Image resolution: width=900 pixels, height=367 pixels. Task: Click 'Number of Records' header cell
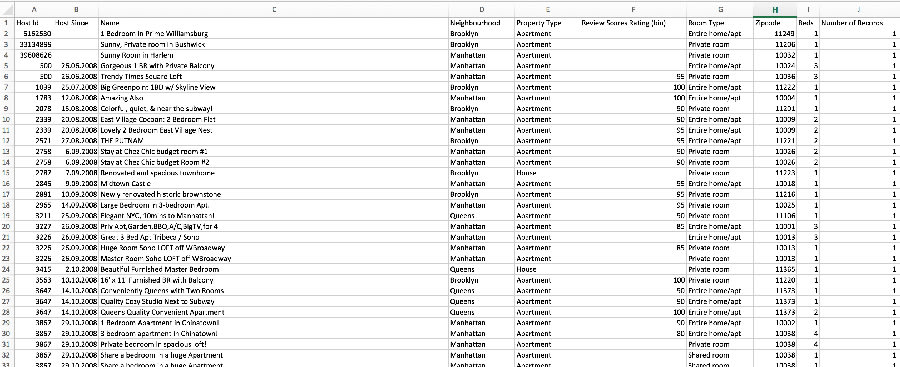(x=859, y=23)
